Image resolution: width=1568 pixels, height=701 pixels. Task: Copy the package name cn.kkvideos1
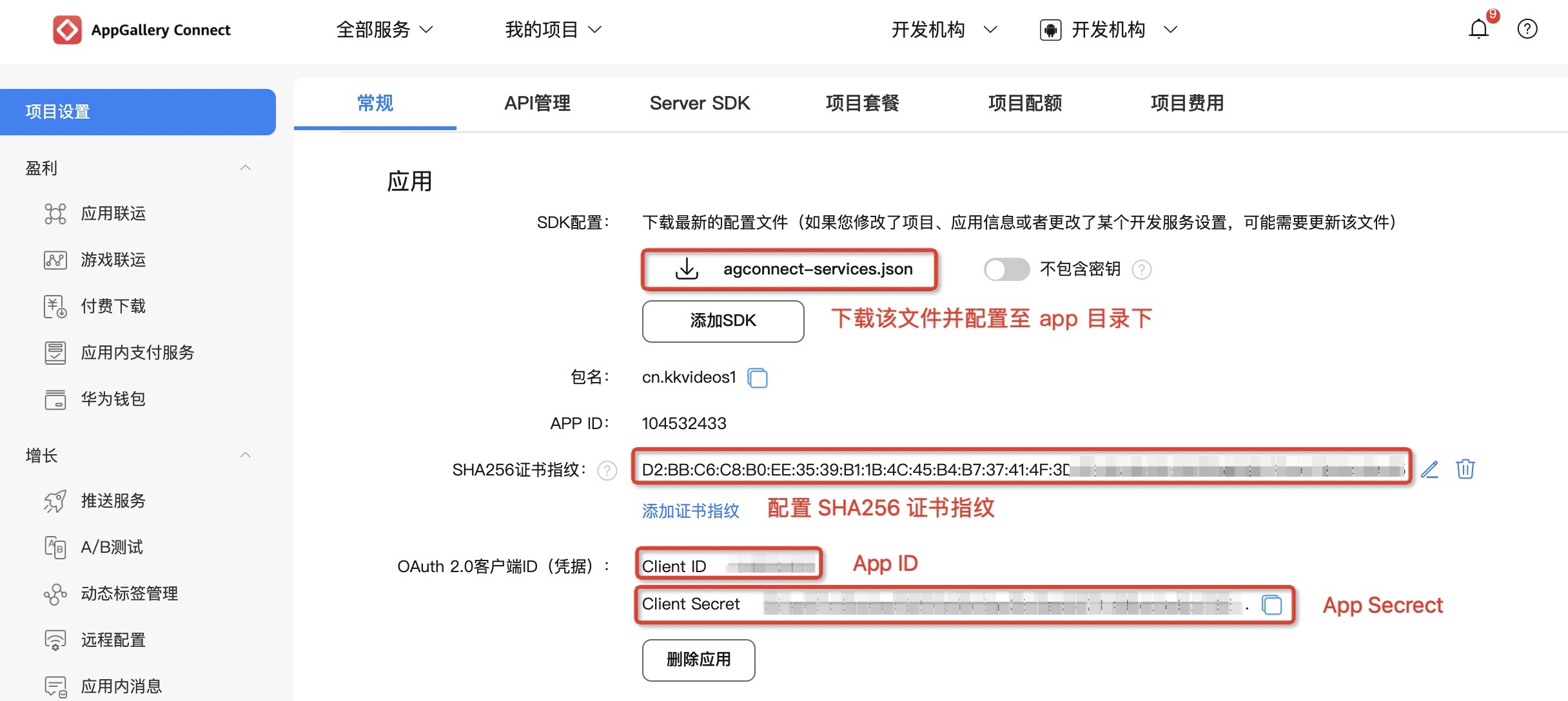[758, 378]
